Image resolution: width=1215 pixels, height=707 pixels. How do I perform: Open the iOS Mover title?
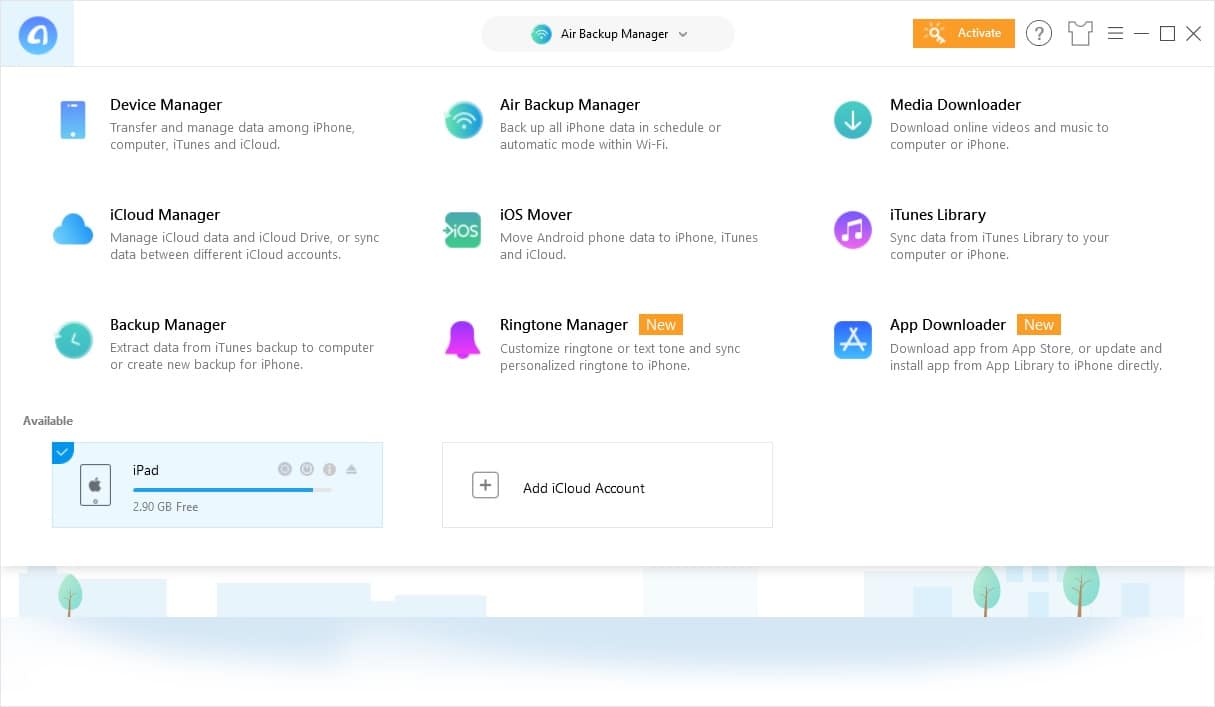pyautogui.click(x=536, y=215)
